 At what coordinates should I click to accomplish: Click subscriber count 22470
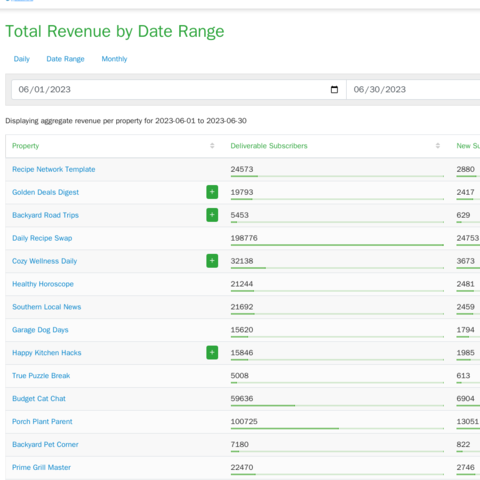[x=242, y=467]
